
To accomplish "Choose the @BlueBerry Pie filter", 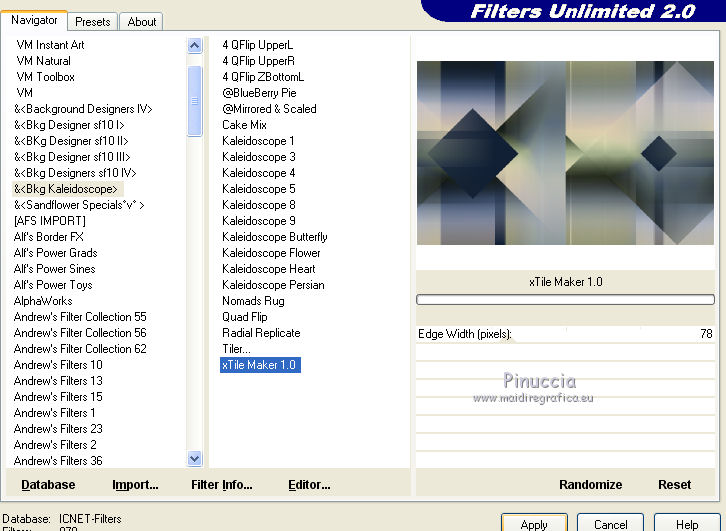I will click(x=259, y=93).
